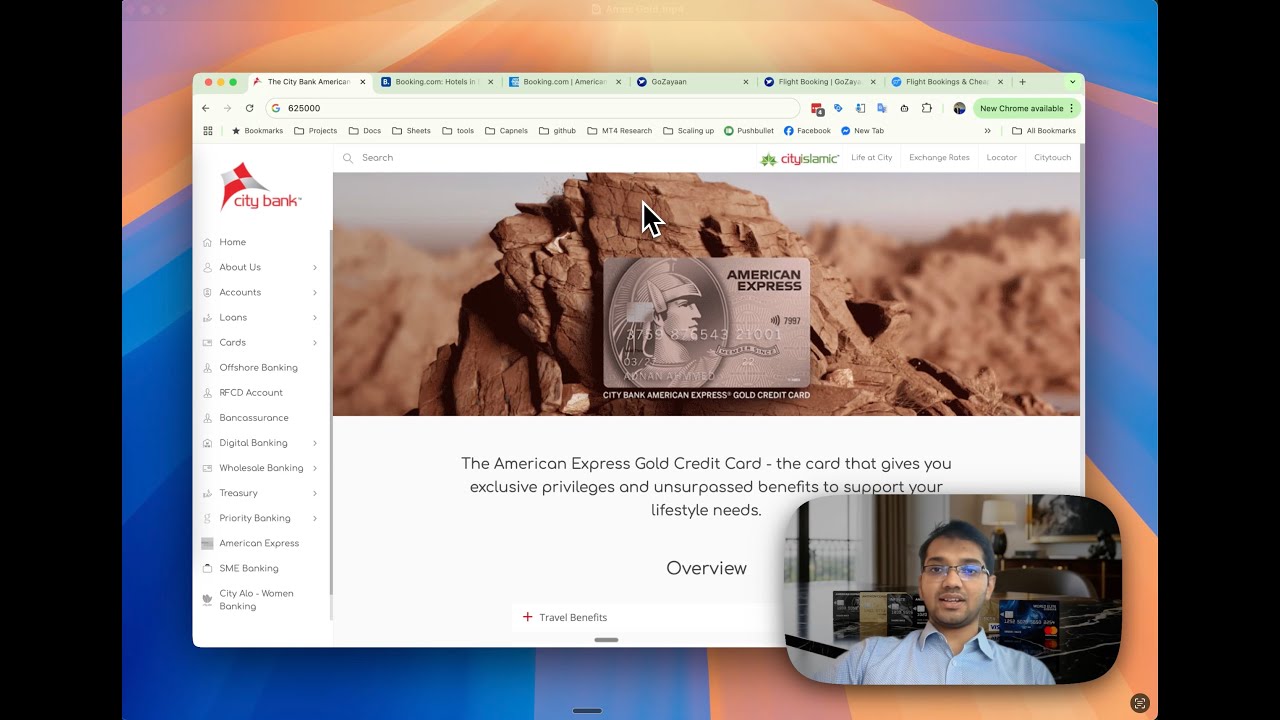Click the About Us person icon
Viewport: 1280px width, 720px height.
[207, 267]
